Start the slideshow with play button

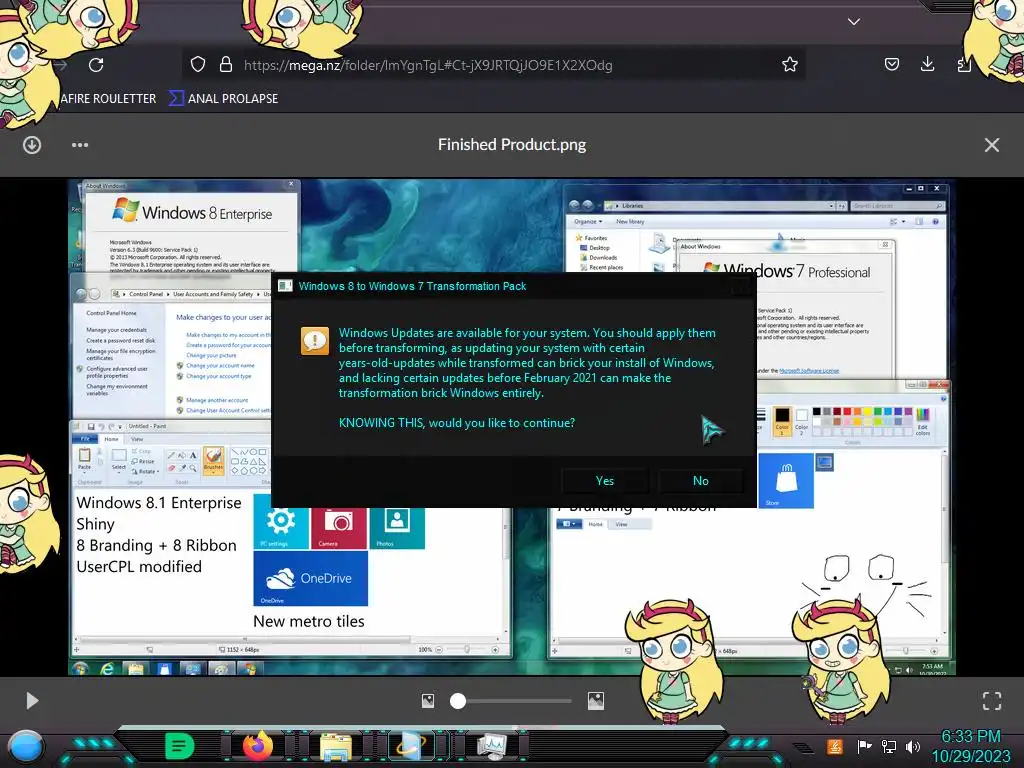tap(32, 701)
